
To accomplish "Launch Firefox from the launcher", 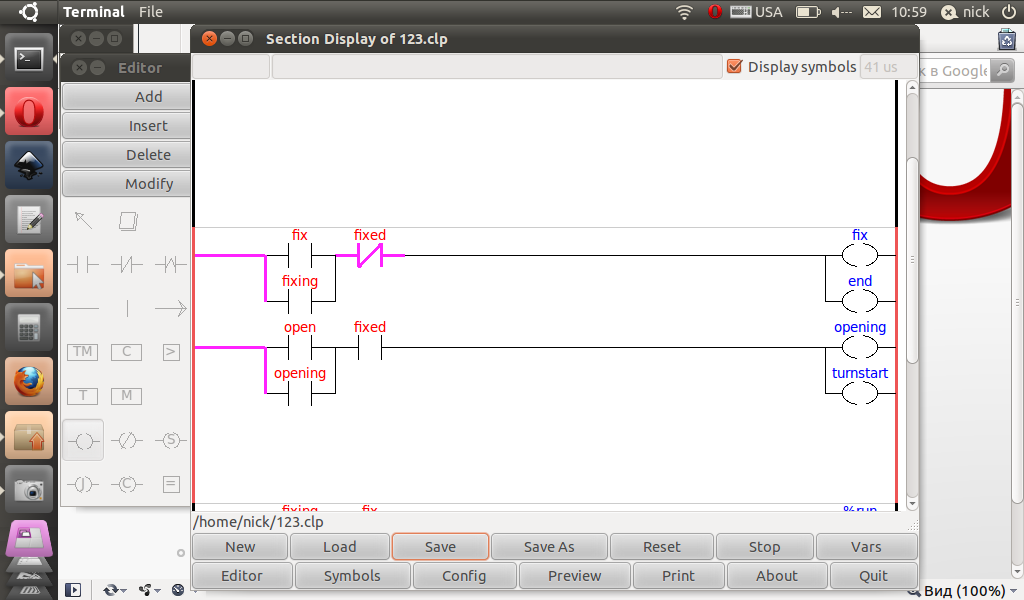I will click(29, 381).
